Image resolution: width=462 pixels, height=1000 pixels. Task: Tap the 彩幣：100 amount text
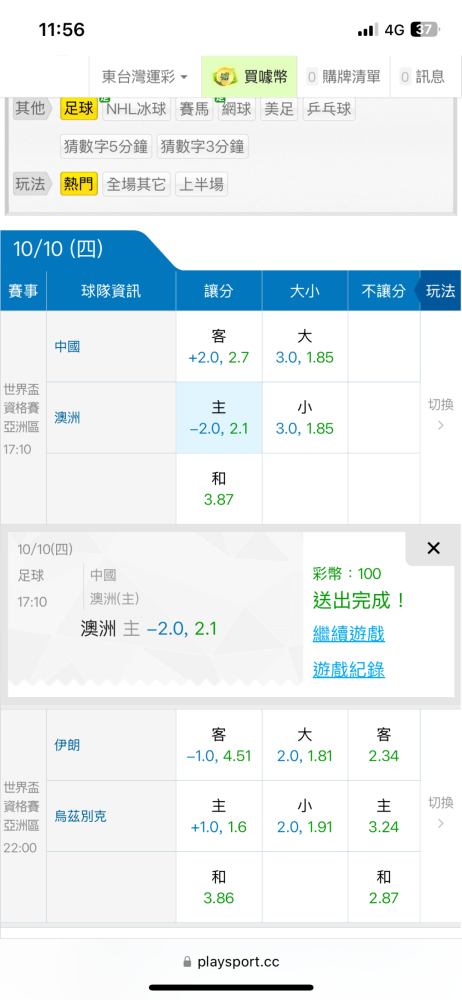tap(347, 573)
